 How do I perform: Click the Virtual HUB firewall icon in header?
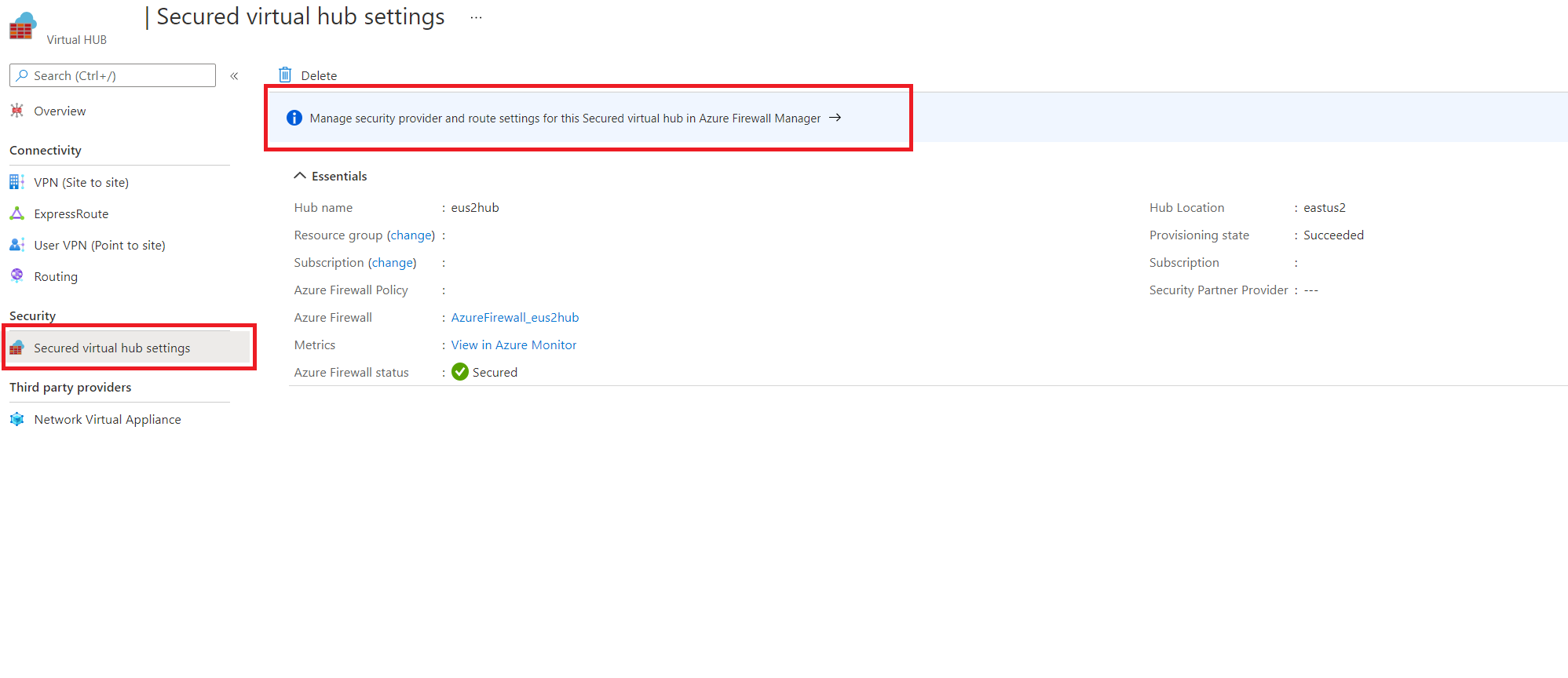(23, 26)
